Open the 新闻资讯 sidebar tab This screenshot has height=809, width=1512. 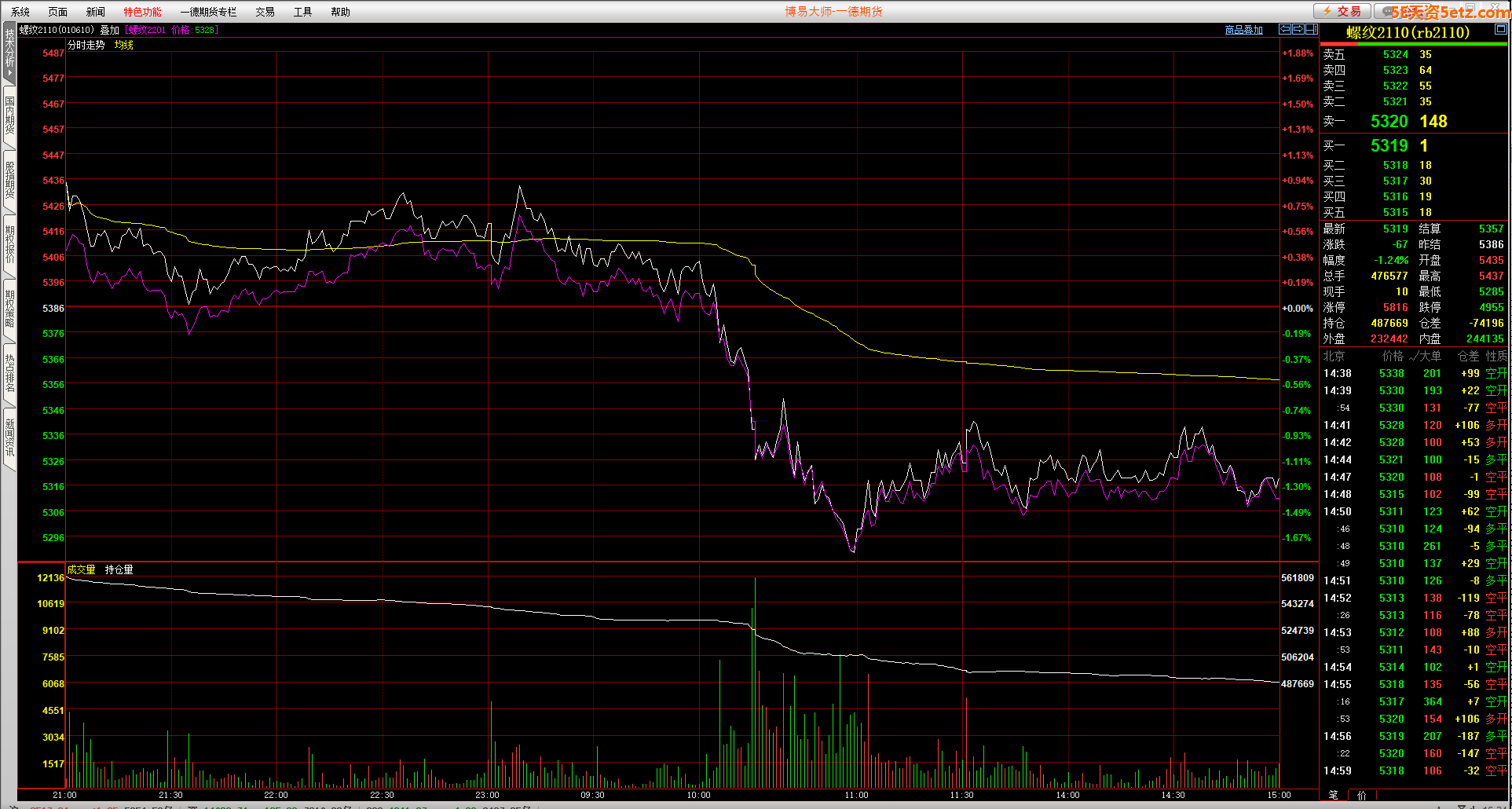(9, 438)
